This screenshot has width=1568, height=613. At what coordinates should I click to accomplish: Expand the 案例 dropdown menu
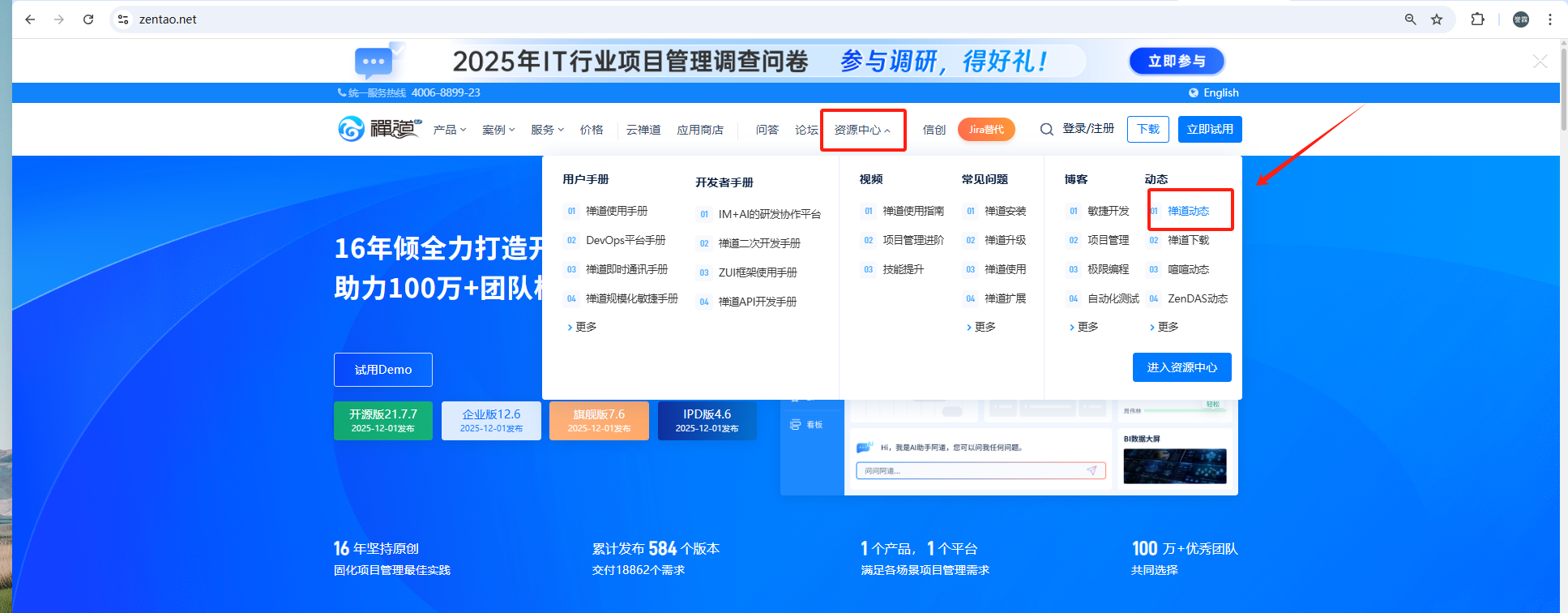(x=498, y=130)
